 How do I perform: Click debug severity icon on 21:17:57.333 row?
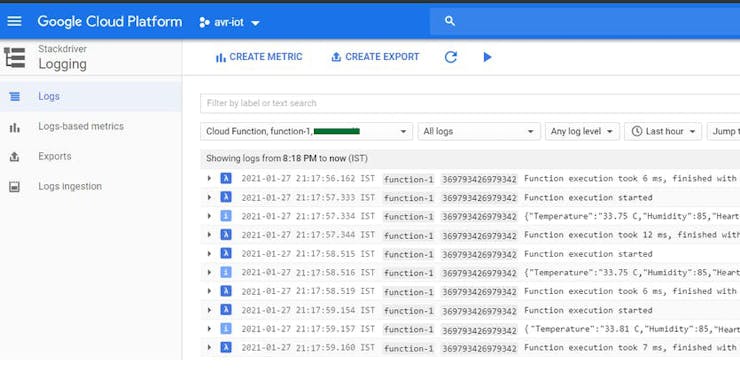pyautogui.click(x=226, y=197)
